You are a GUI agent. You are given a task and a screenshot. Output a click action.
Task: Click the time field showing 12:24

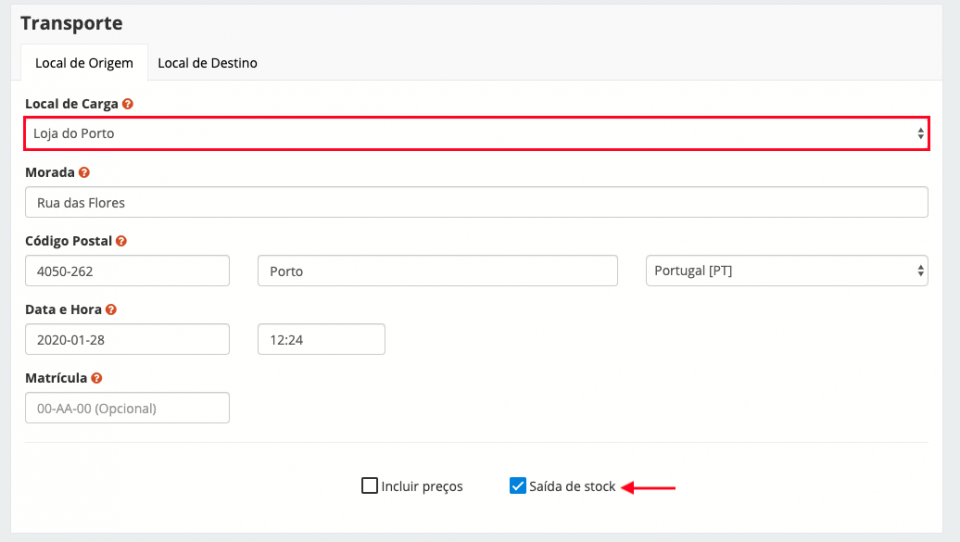click(321, 339)
